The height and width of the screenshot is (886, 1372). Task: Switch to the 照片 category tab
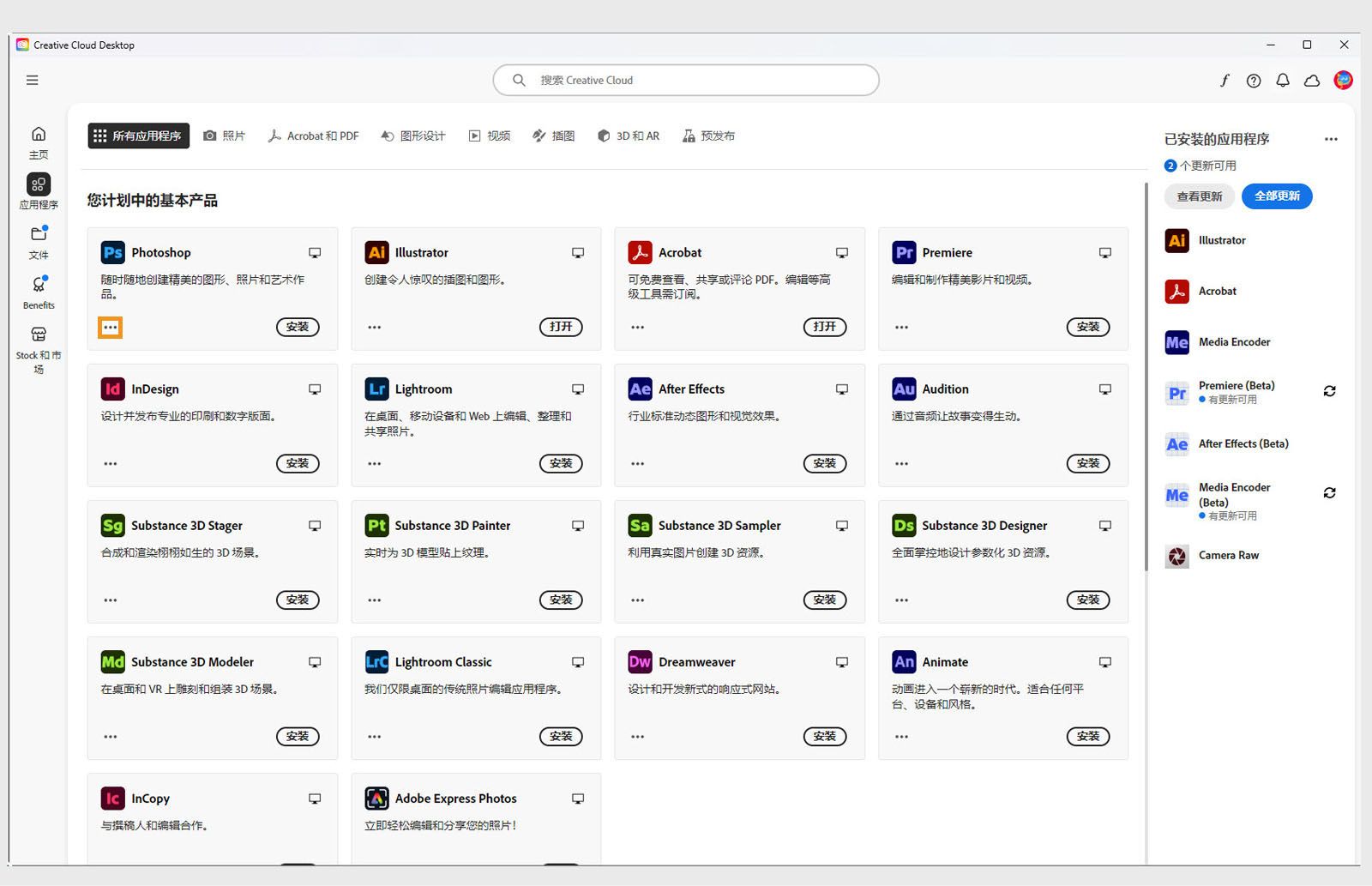point(225,136)
